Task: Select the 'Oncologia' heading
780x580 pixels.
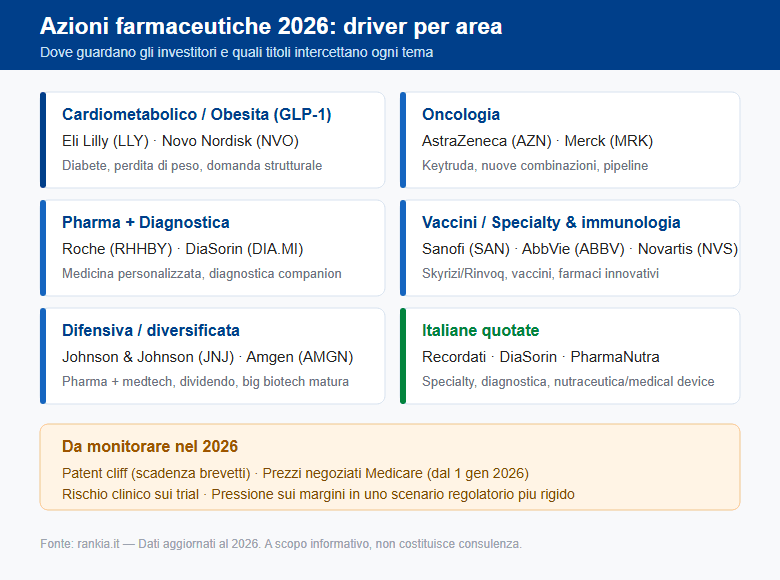Action: point(461,114)
